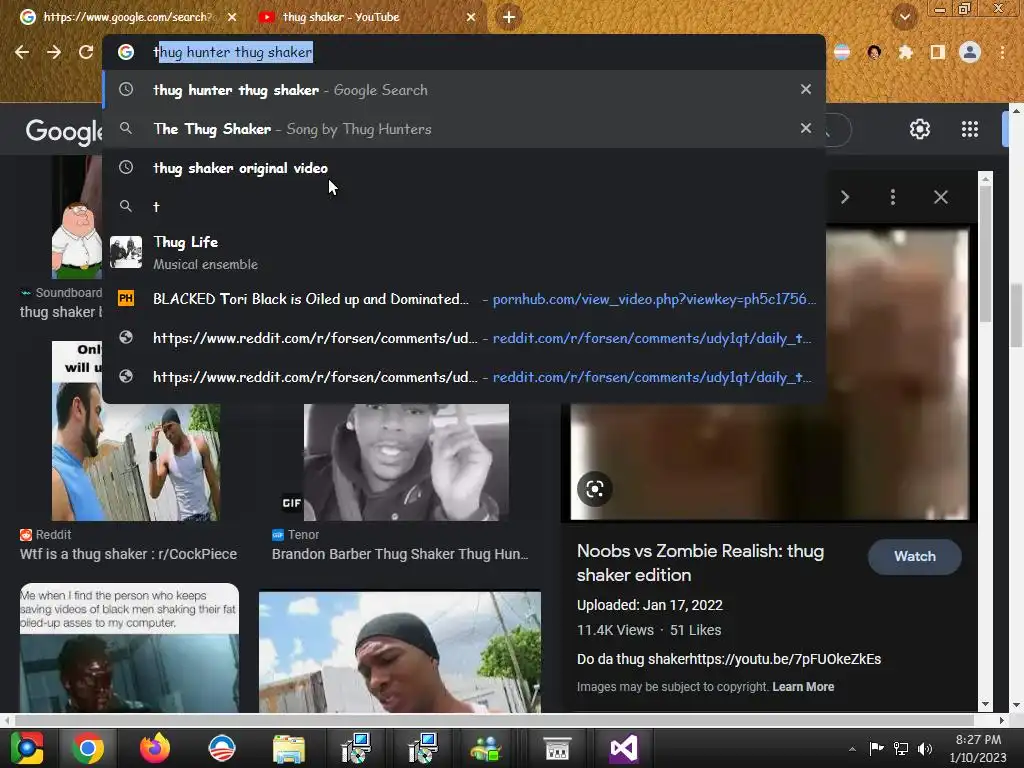This screenshot has width=1024, height=768.
Task: Click 'Noobs vs Zombie Realish' title
Action: click(x=700, y=563)
